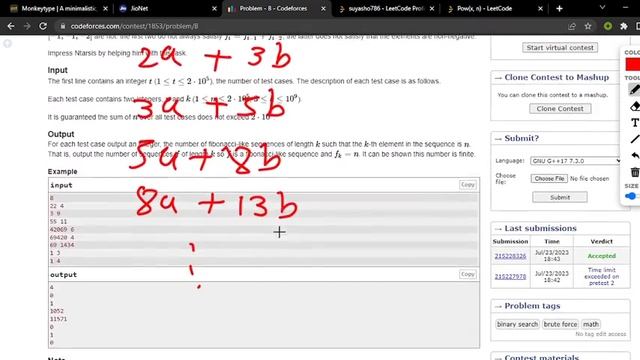
Task: Close the Monkeytype tab
Action: point(105,8)
